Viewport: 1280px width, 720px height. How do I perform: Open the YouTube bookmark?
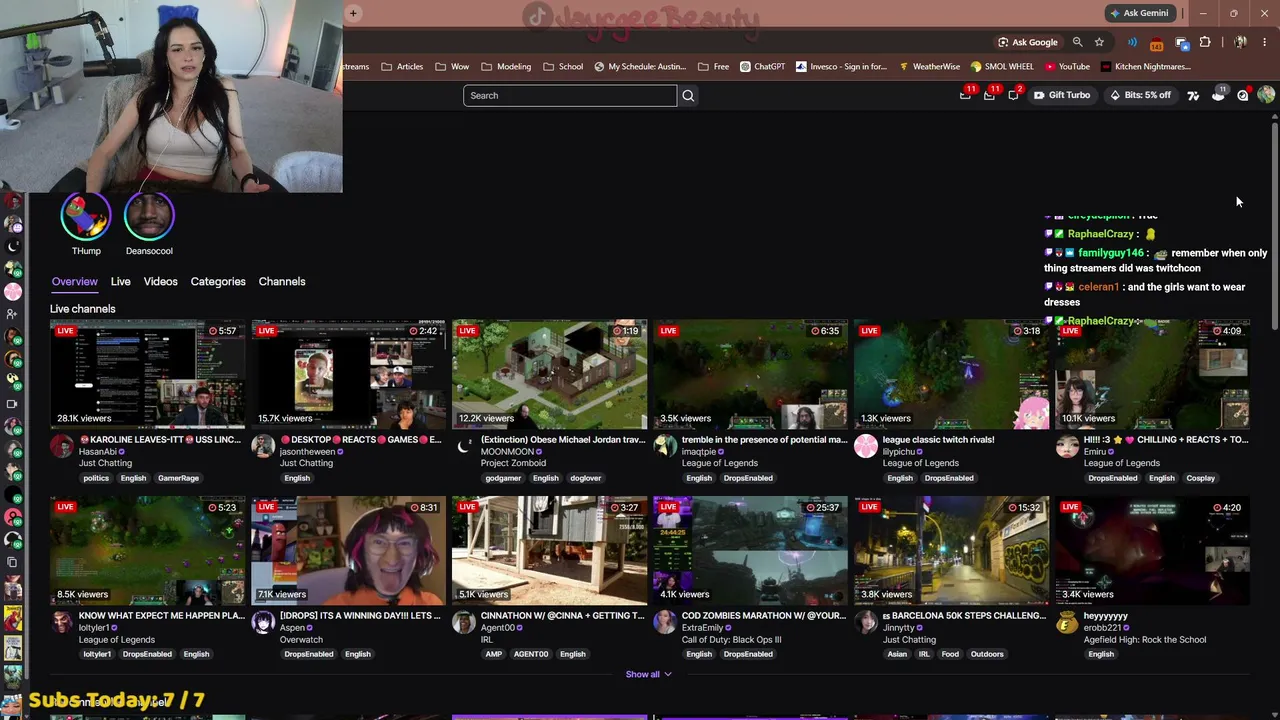[x=1067, y=67]
